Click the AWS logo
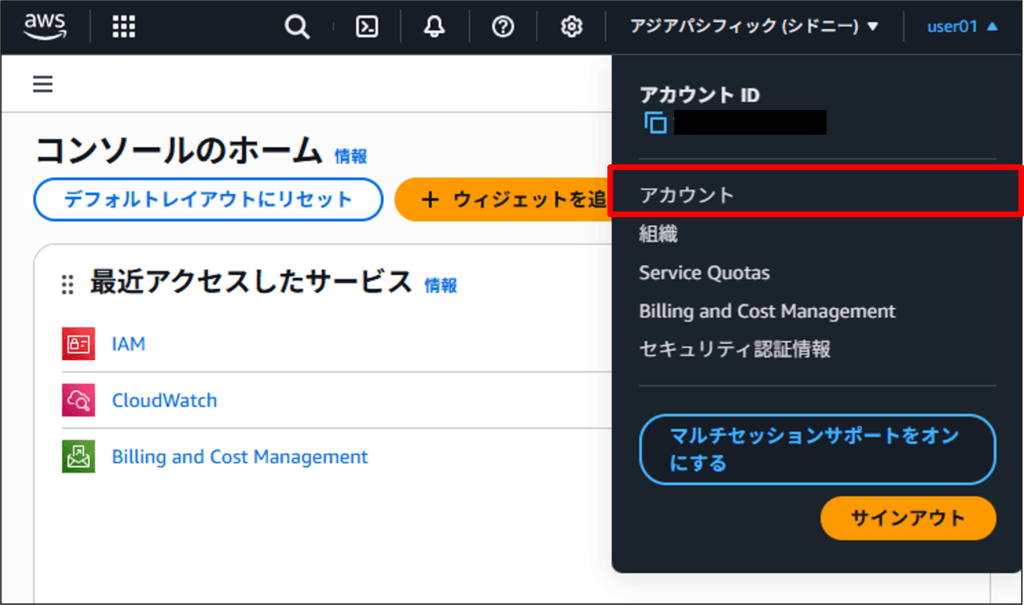 [x=45, y=26]
